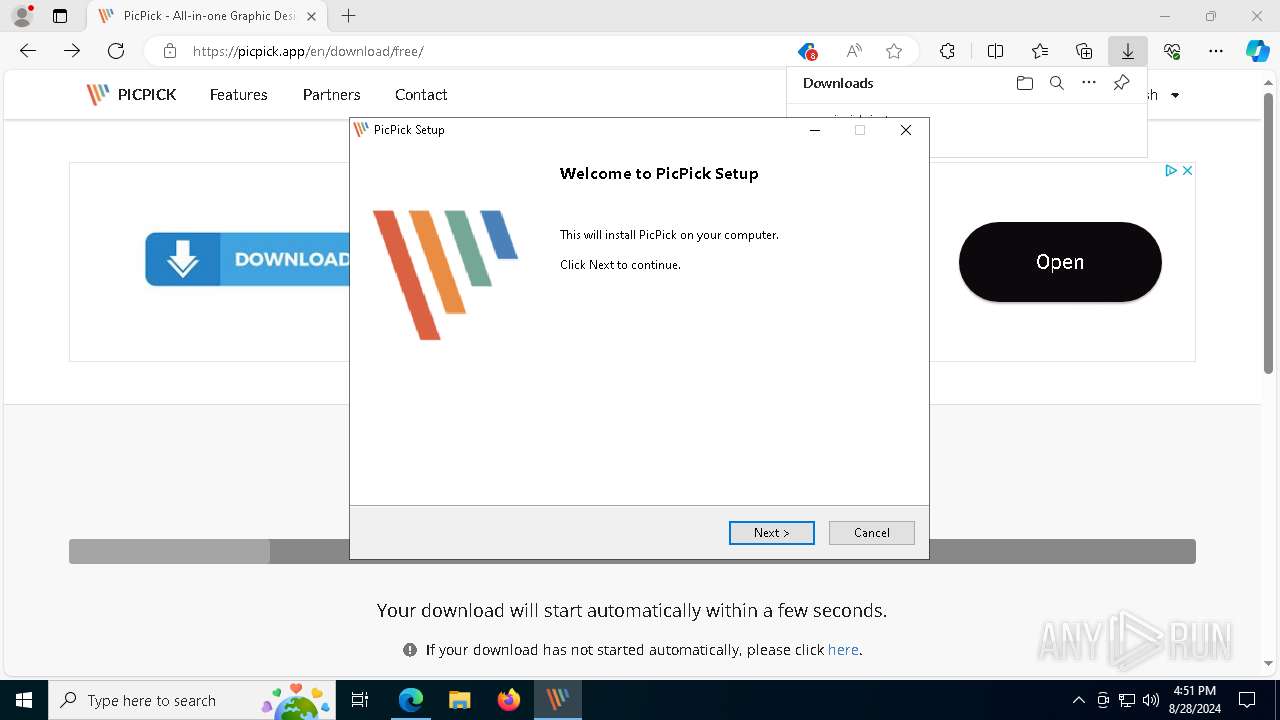Open Task View on taskbar
This screenshot has width=1280, height=720.
coord(360,700)
